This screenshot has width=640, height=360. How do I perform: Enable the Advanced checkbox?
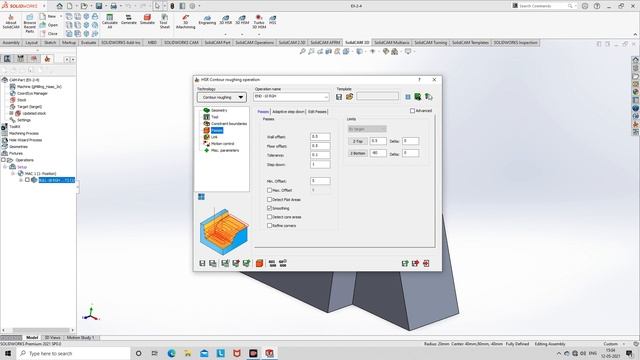point(412,111)
